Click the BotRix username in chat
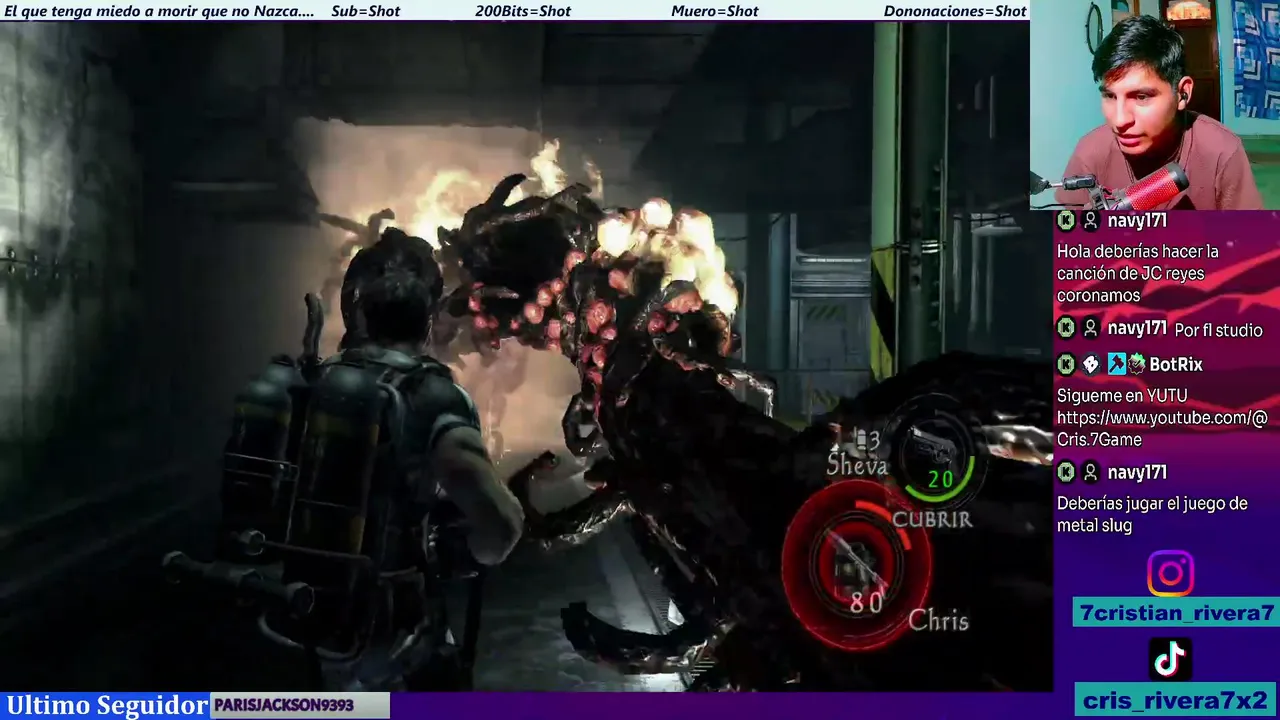The height and width of the screenshot is (720, 1280). click(1175, 364)
